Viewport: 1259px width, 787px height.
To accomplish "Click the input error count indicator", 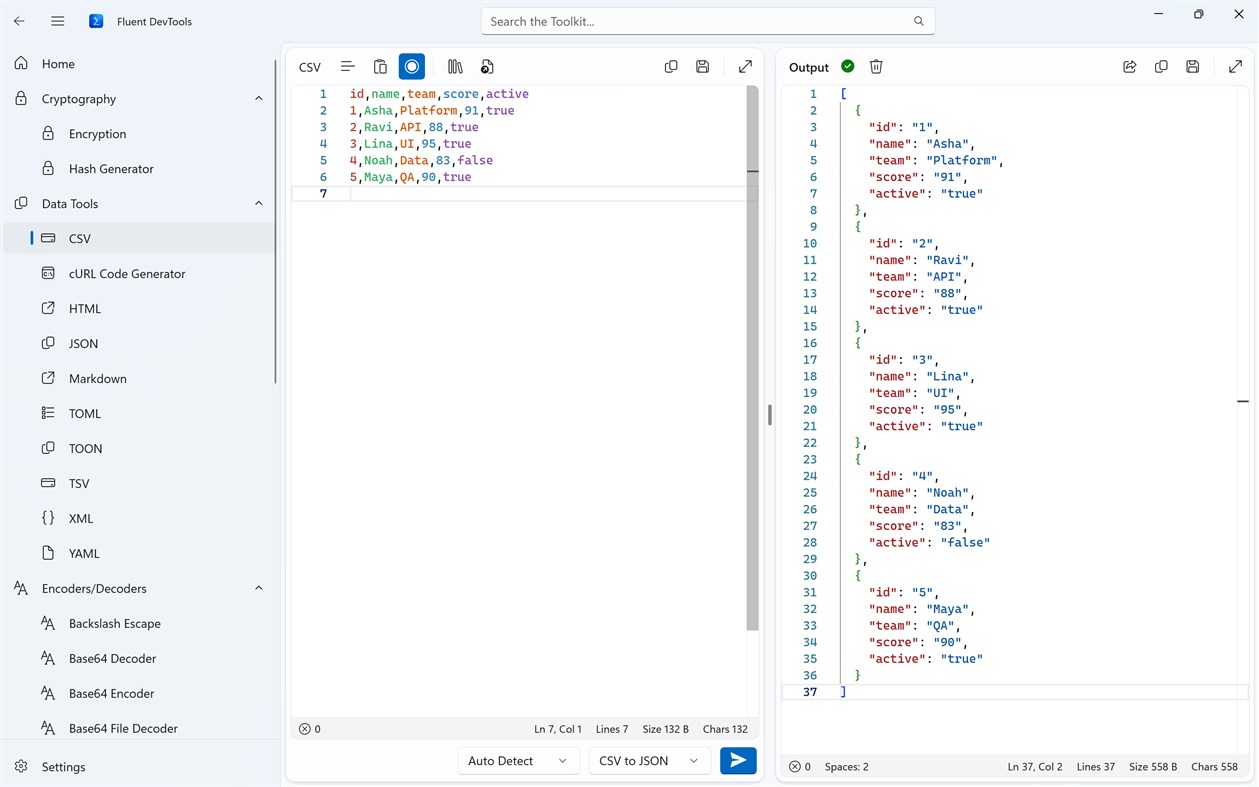I will tap(310, 729).
